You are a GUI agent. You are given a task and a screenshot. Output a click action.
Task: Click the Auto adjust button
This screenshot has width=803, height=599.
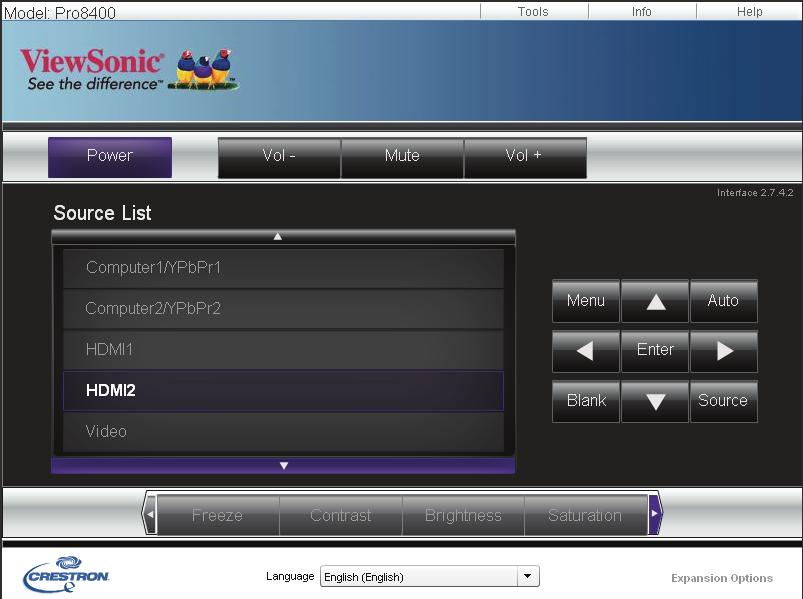click(724, 301)
